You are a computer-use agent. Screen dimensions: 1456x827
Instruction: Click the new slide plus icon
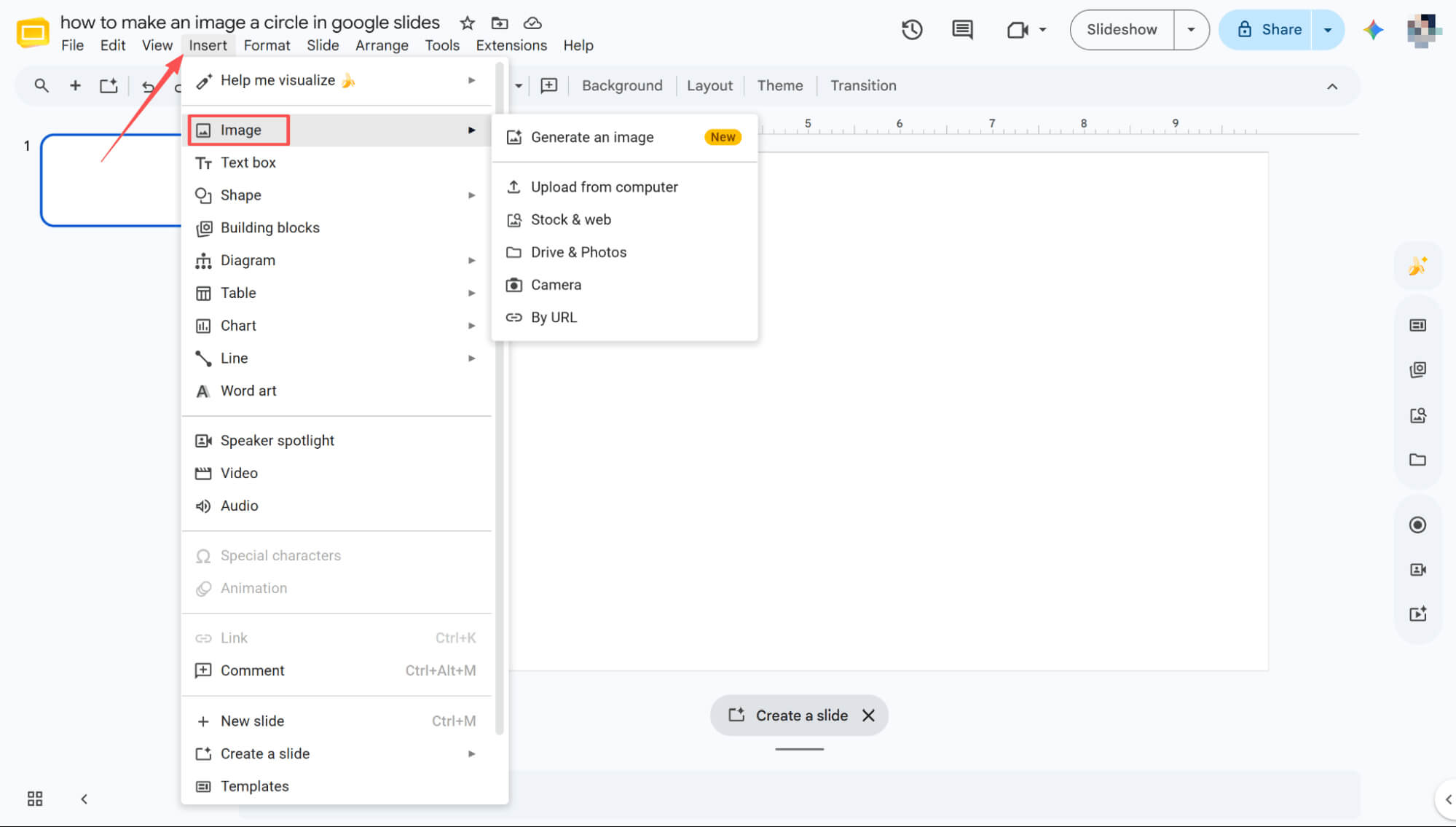point(75,86)
